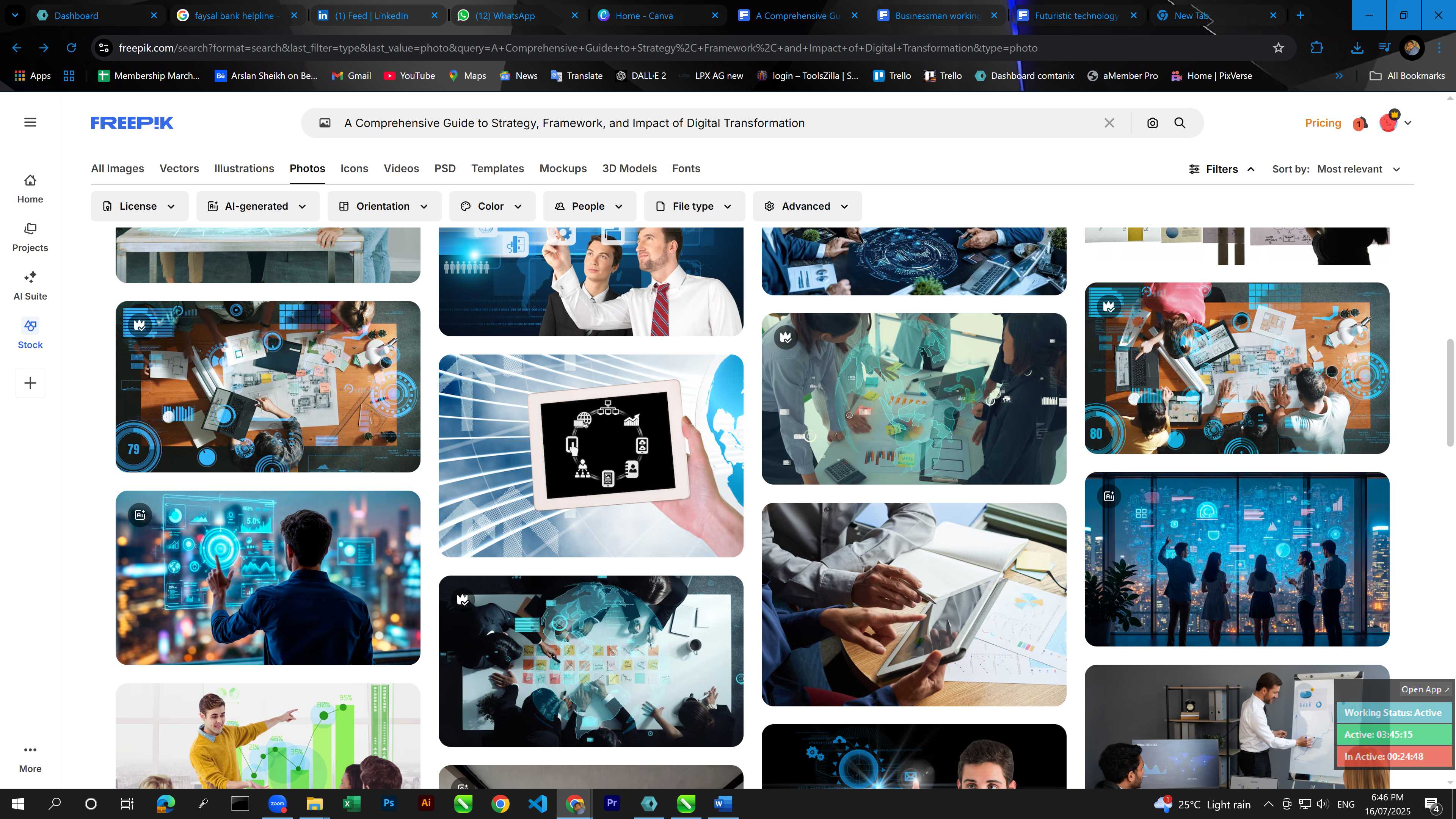Switch to Vectors tab

point(179,168)
